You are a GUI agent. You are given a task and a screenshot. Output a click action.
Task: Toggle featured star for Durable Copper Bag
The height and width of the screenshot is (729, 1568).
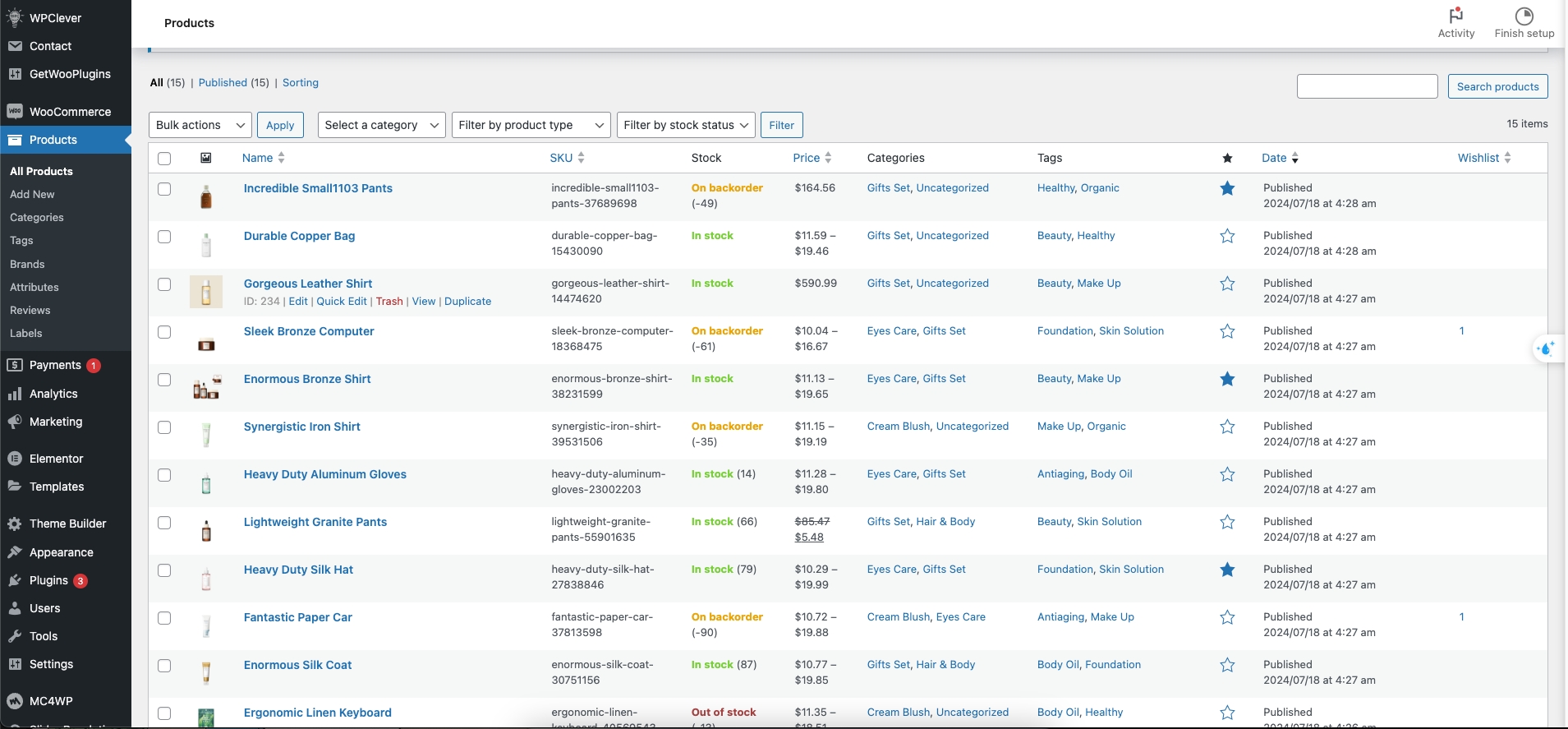[x=1227, y=237]
